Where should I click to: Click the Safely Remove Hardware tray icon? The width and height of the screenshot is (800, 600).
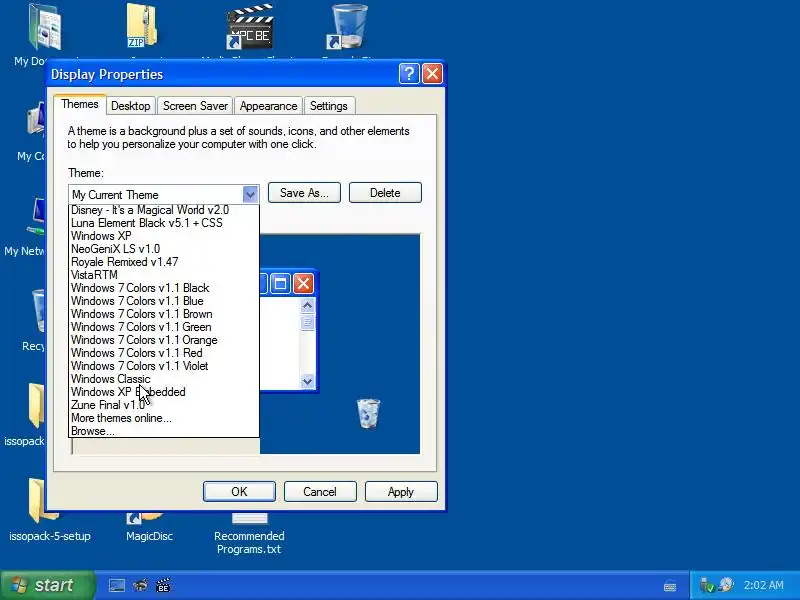707,585
